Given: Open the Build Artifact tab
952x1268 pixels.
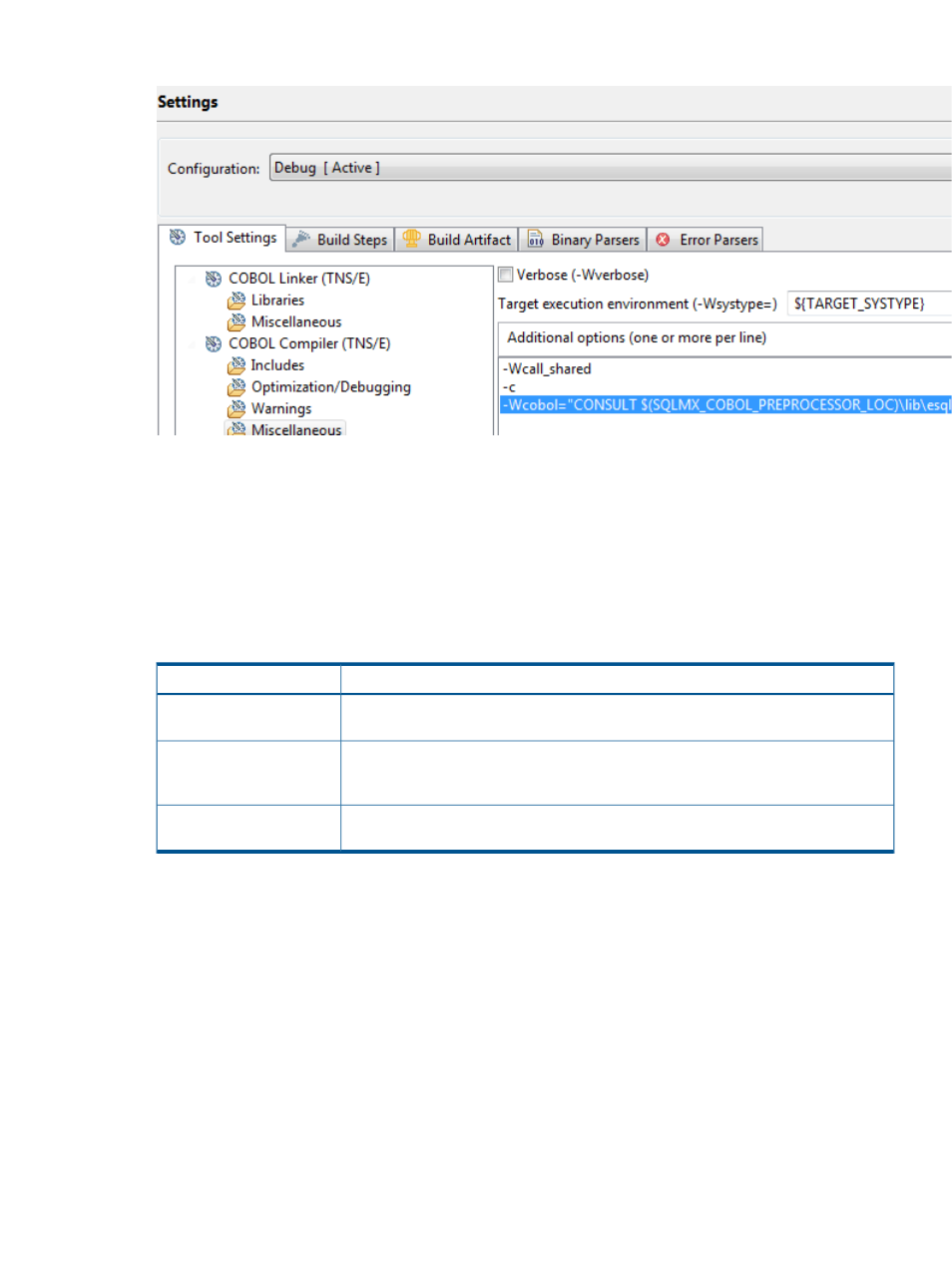Looking at the screenshot, I should click(457, 240).
